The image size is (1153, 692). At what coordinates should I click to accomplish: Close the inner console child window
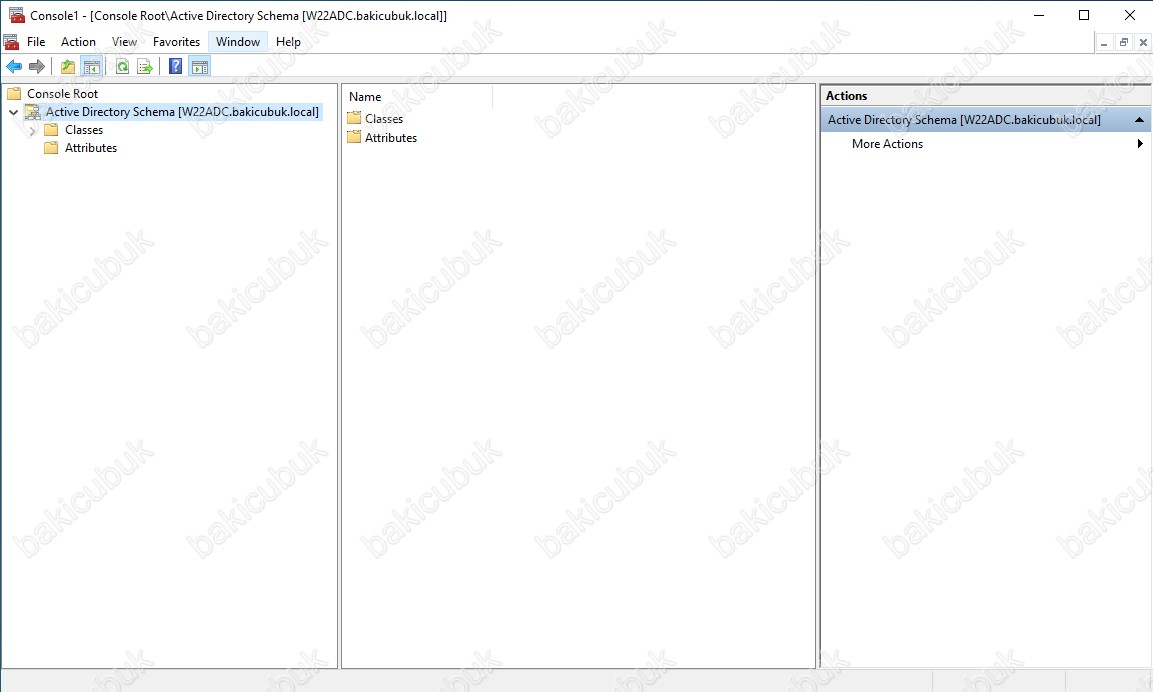(x=1143, y=43)
